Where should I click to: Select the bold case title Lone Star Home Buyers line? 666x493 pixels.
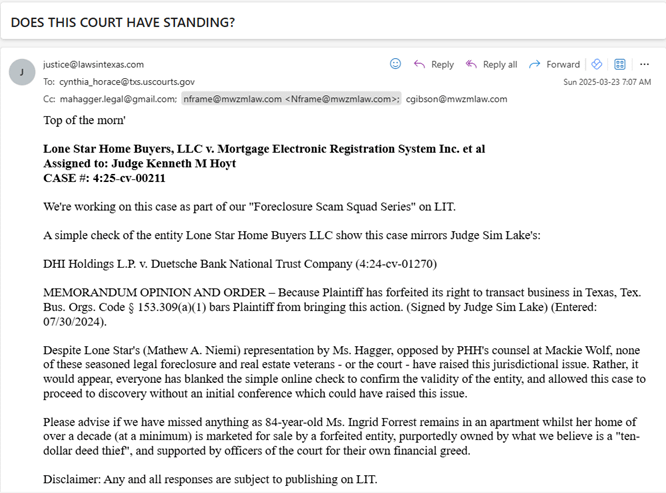pos(264,149)
